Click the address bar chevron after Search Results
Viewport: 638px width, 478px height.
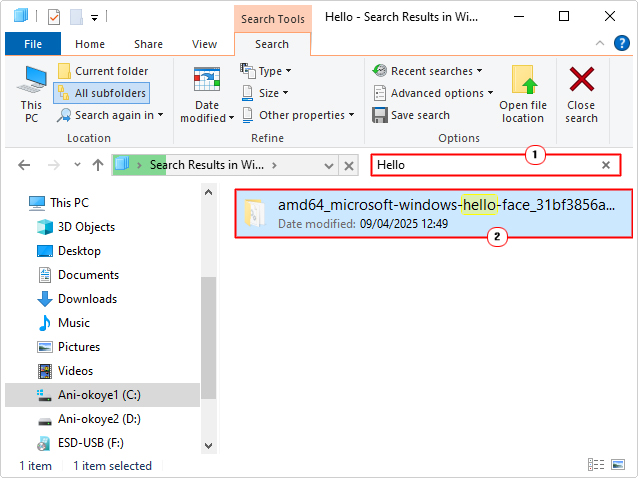[x=275, y=165]
